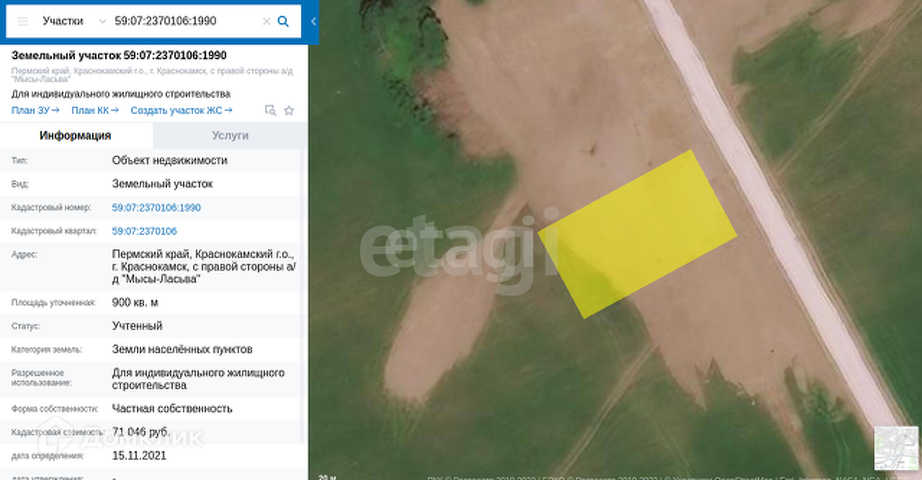This screenshot has height=480, width=922.
Task: Click the info panel vertical scrollbar
Action: (x=303, y=294)
